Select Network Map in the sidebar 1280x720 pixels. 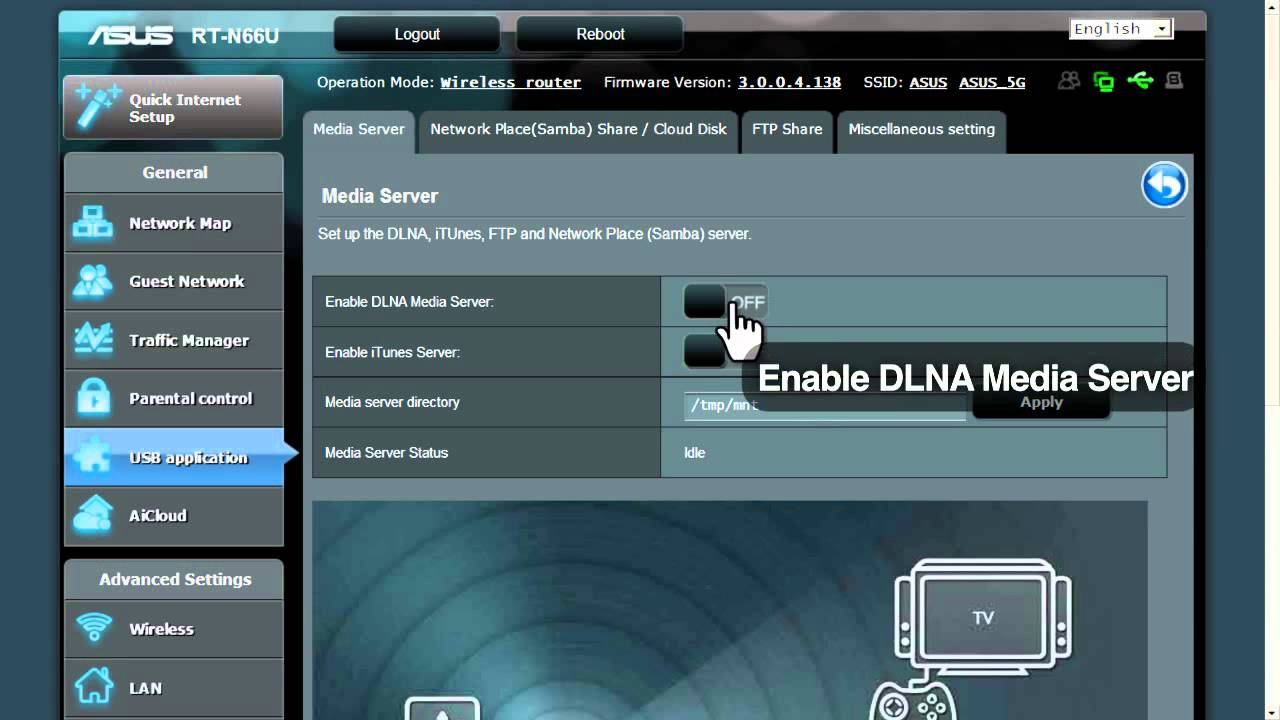coord(174,223)
